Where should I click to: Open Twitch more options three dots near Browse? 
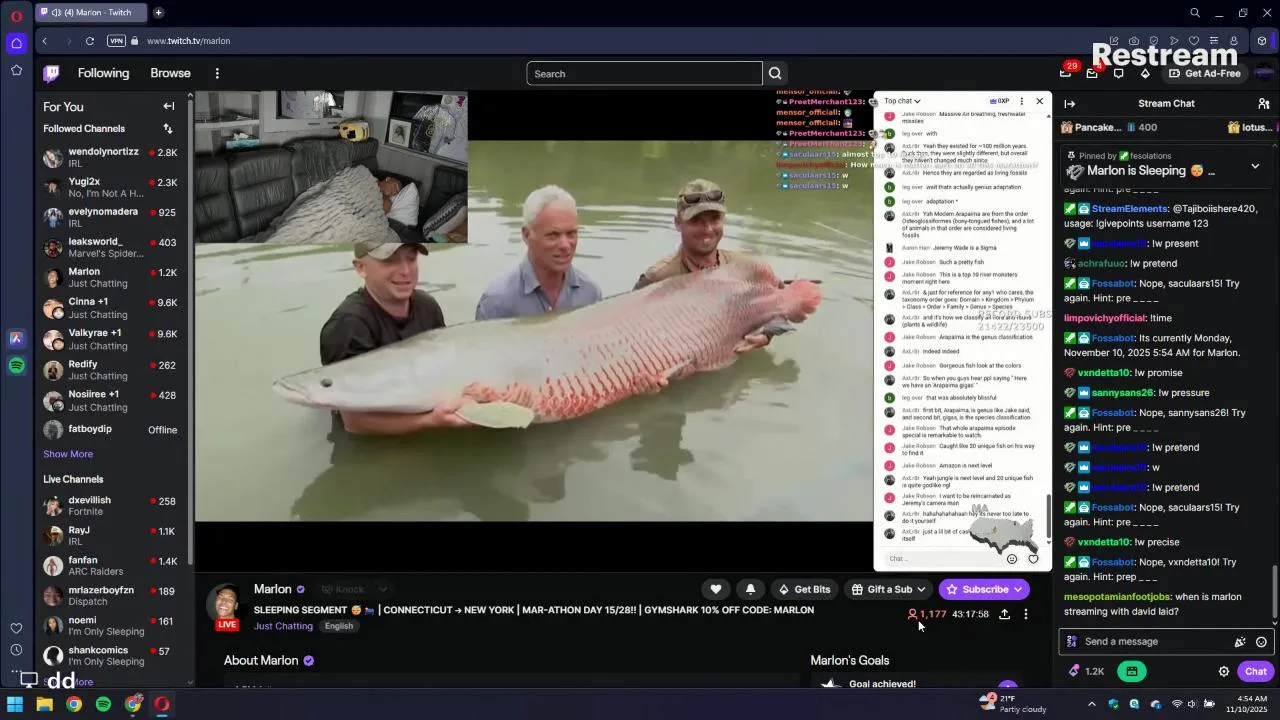point(217,73)
